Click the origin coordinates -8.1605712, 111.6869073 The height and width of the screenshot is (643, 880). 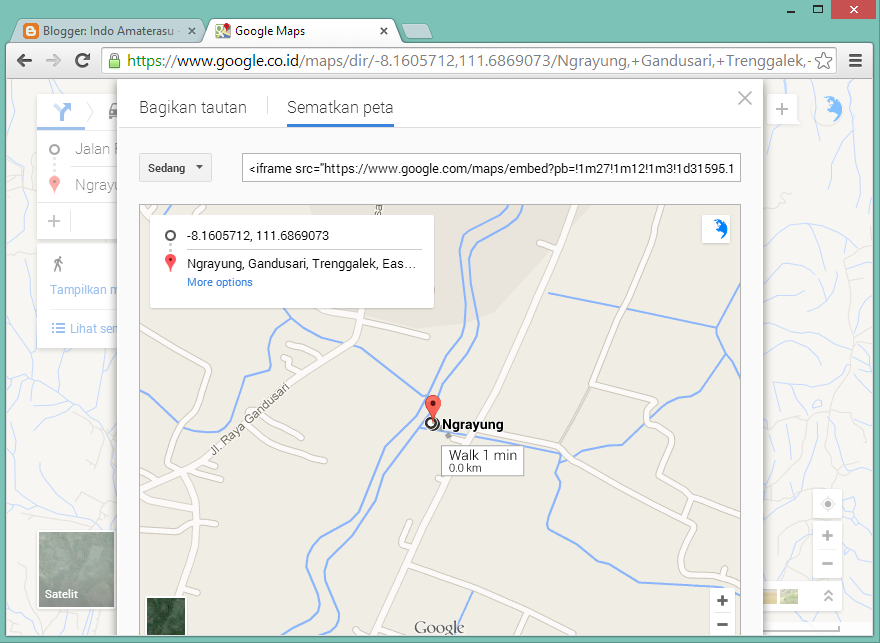point(258,236)
